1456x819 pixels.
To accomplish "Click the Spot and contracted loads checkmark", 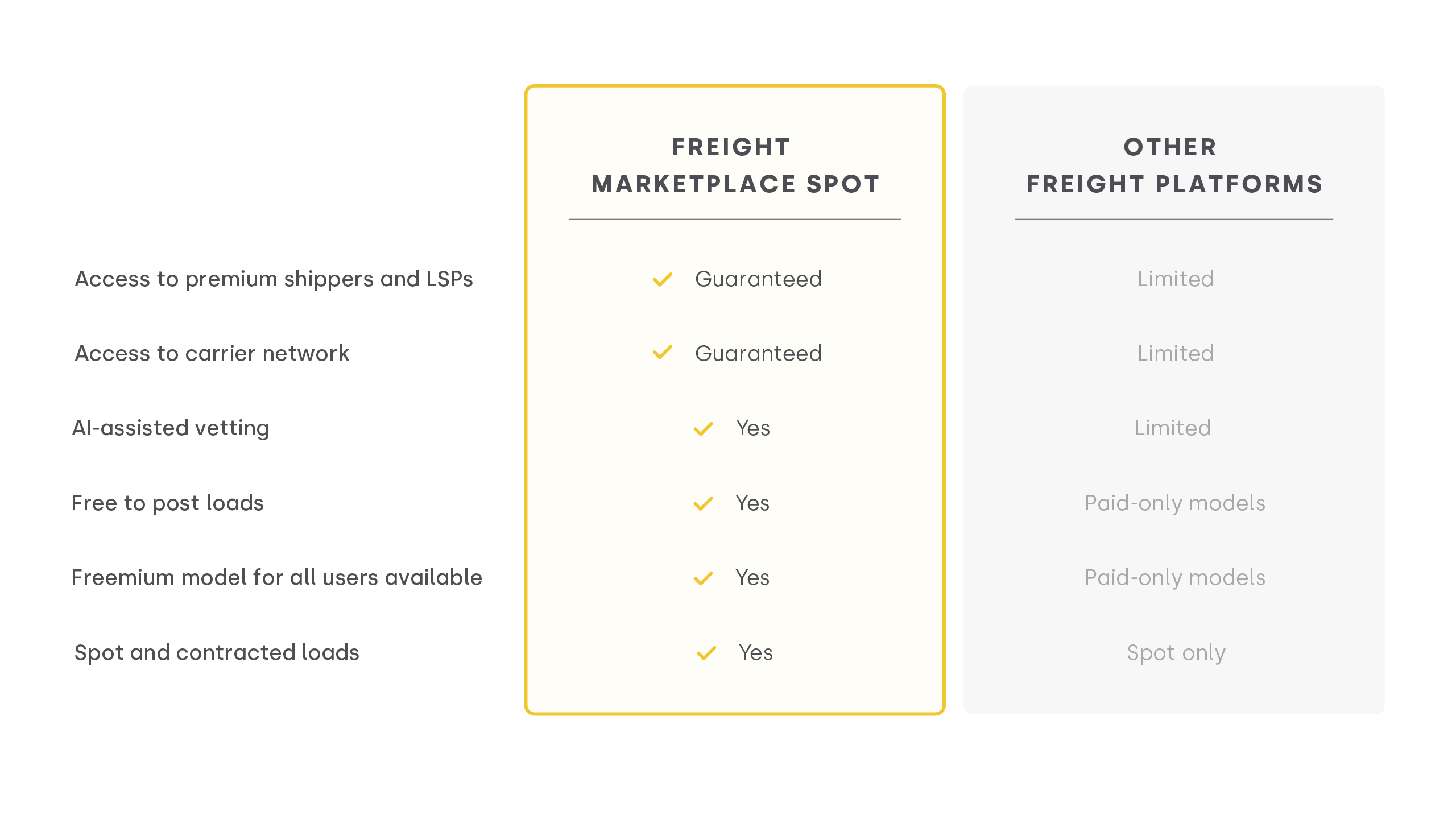I will (706, 653).
